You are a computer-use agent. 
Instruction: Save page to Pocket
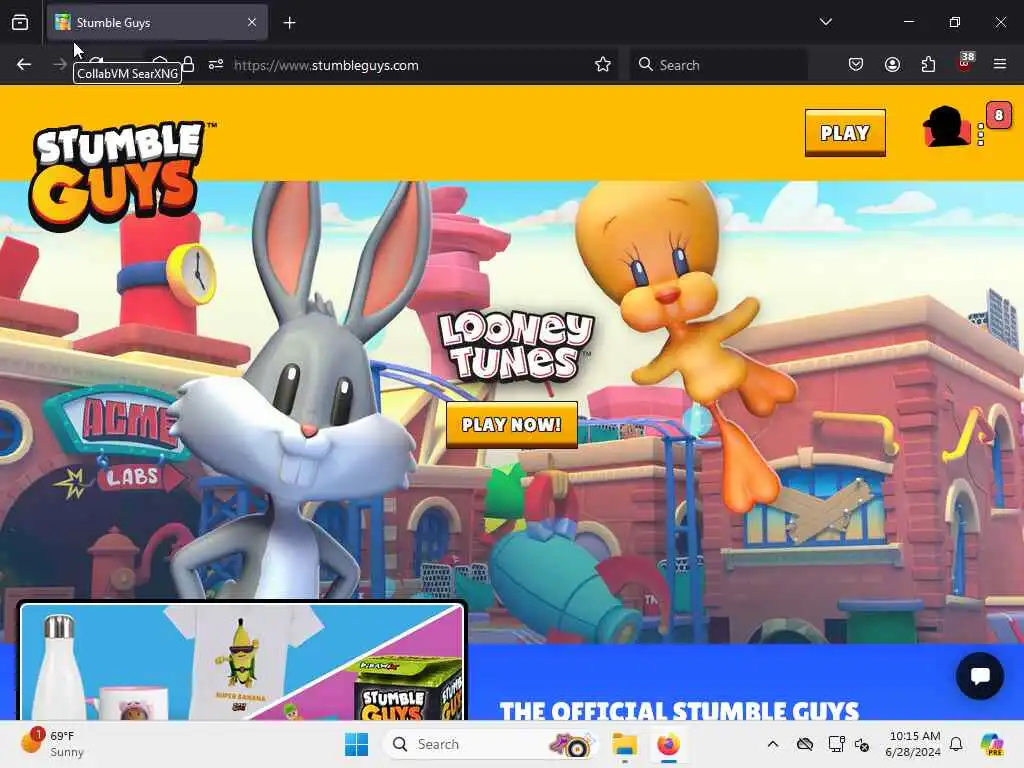click(x=856, y=65)
